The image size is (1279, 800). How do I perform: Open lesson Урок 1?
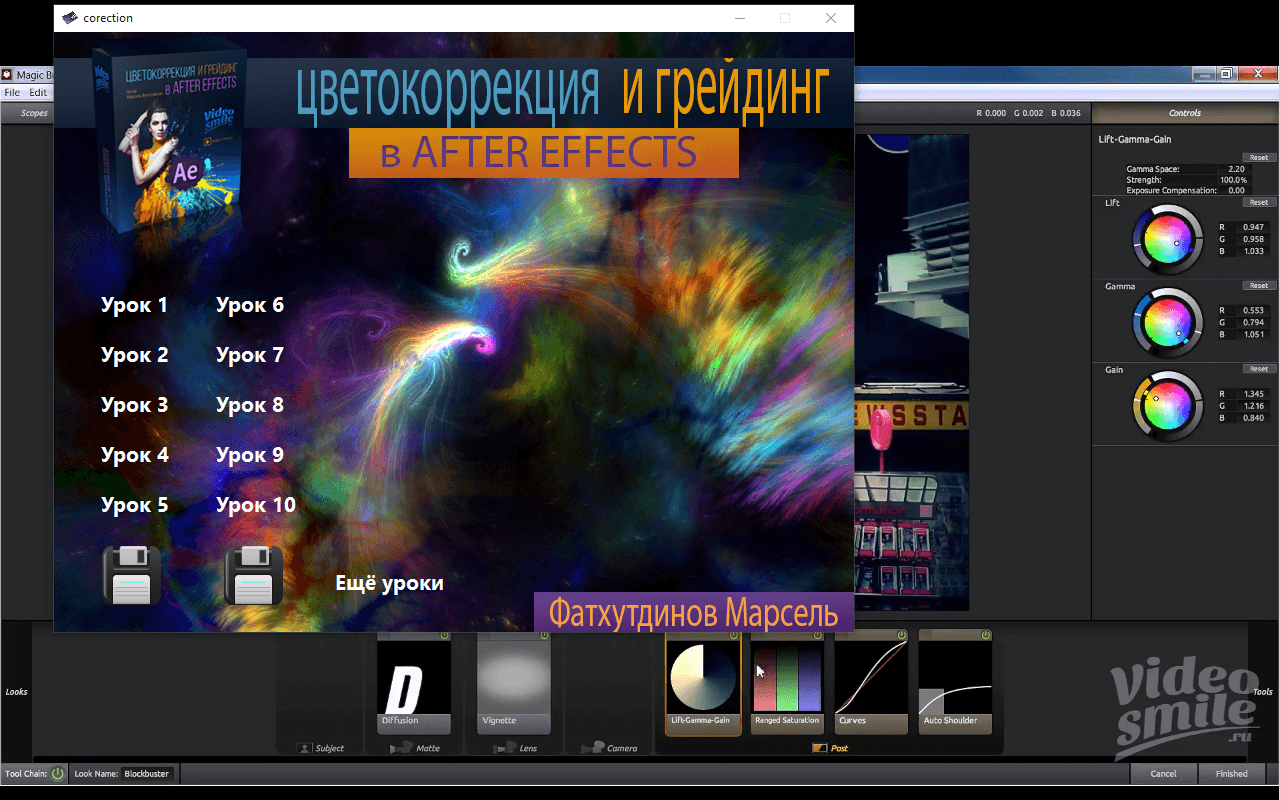[x=135, y=305]
